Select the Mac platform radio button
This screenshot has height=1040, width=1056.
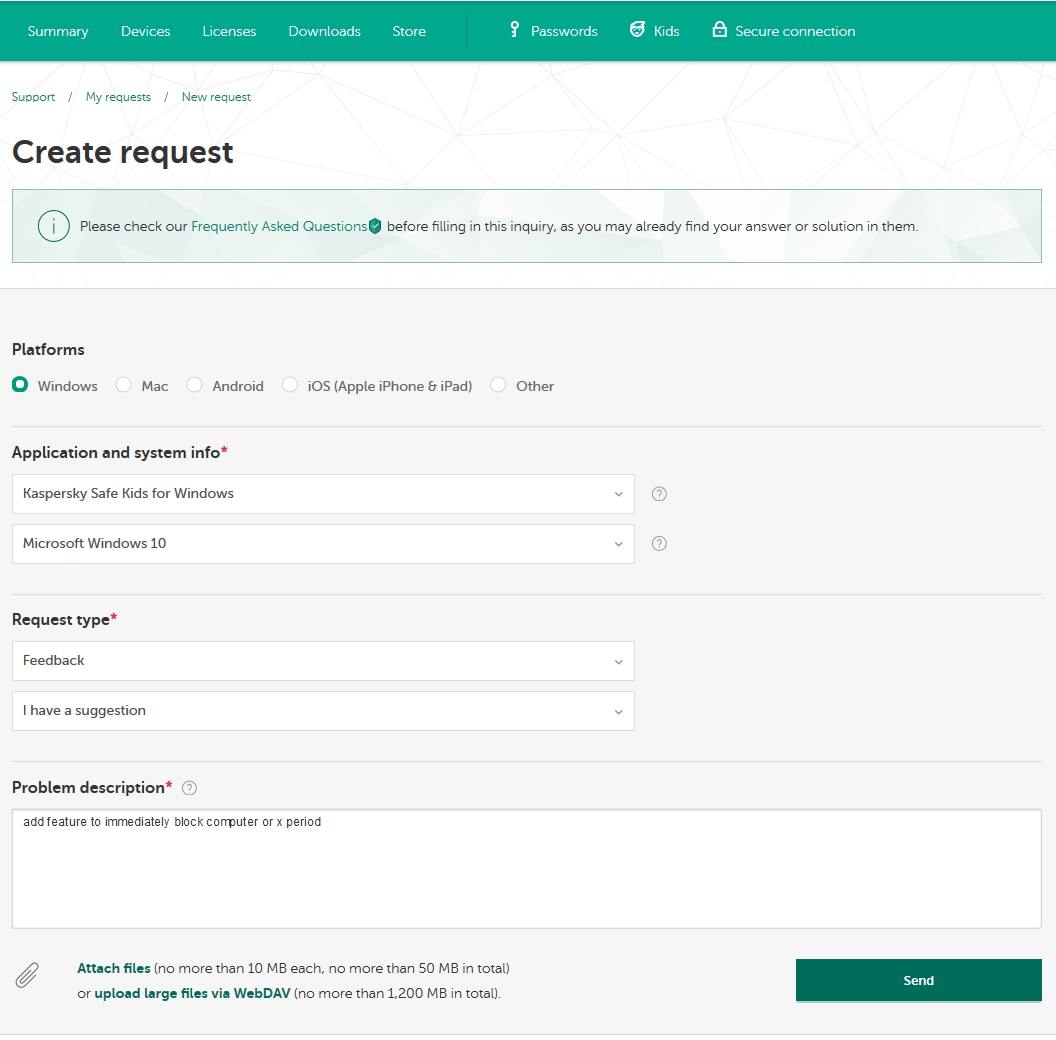[x=123, y=385]
